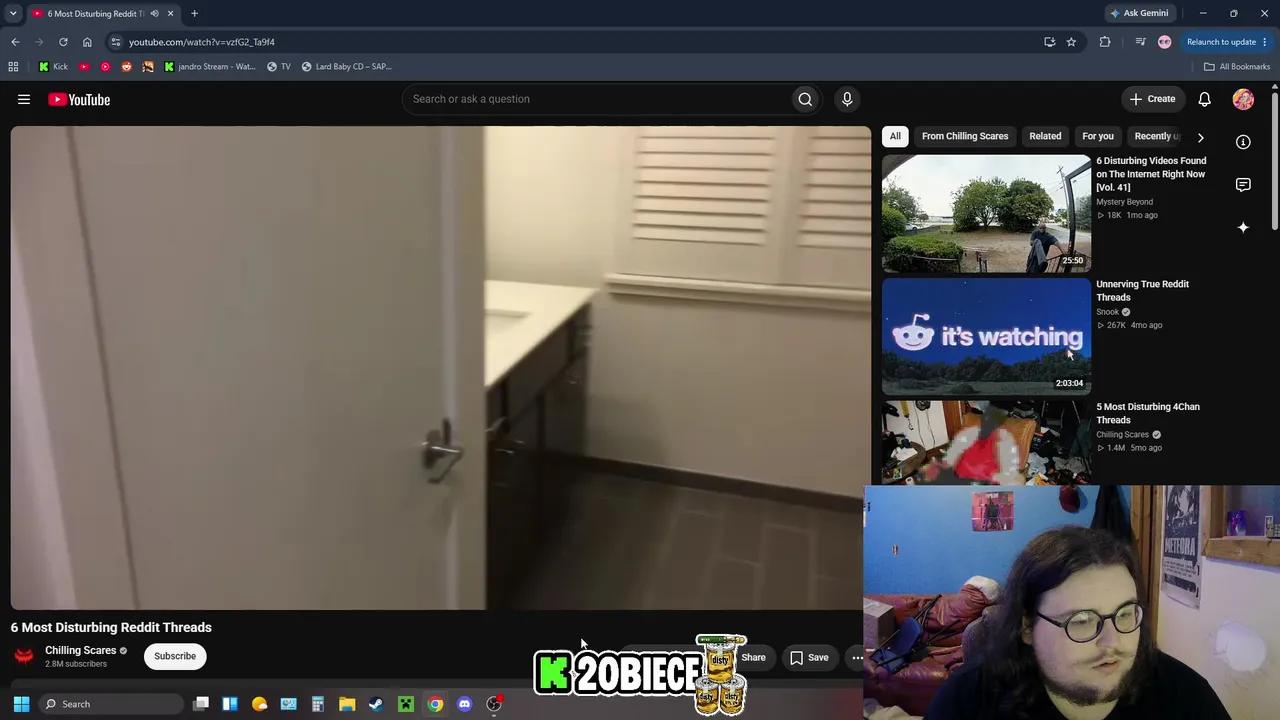Mute the tab using the speaker icon
Image resolution: width=1280 pixels, height=720 pixels.
pyautogui.click(x=154, y=14)
